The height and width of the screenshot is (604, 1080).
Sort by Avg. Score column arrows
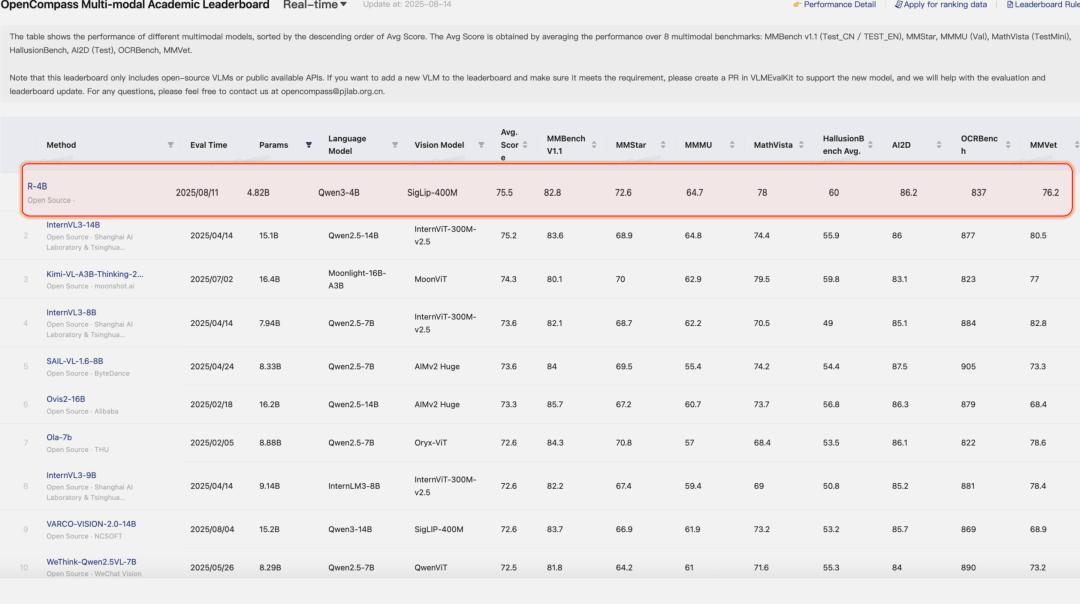coord(525,145)
